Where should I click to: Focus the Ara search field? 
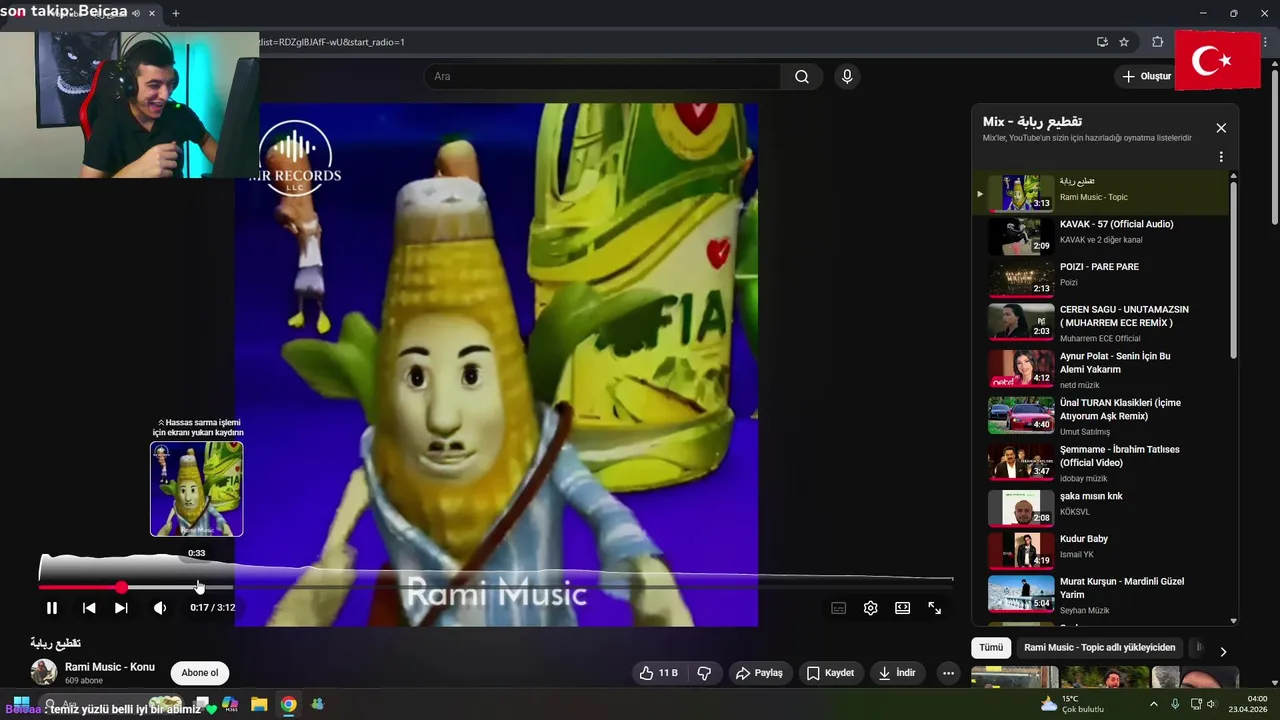(x=603, y=77)
